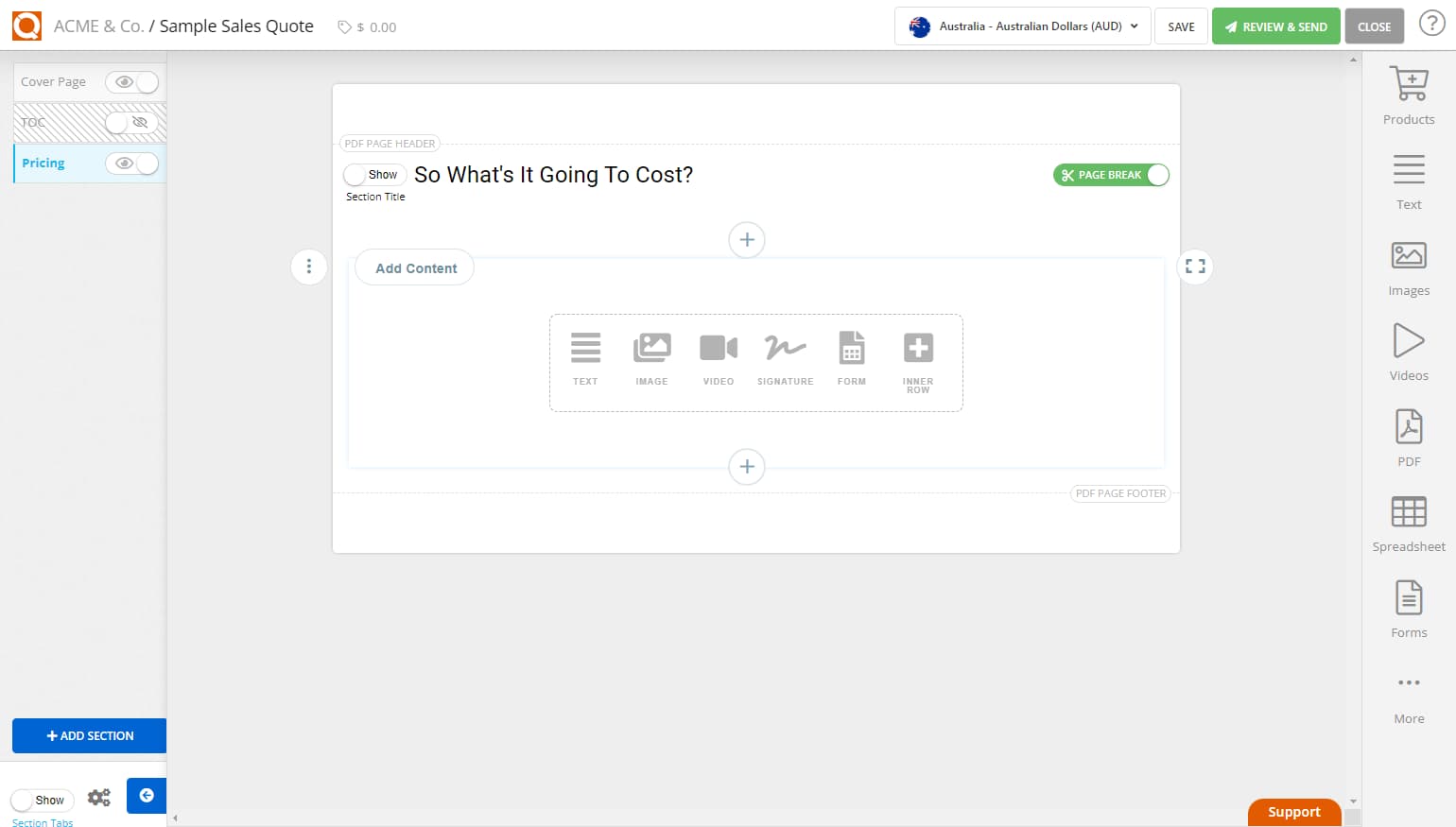
Task: Open the Australian Dollars currency dropdown
Action: pyautogui.click(x=1021, y=26)
